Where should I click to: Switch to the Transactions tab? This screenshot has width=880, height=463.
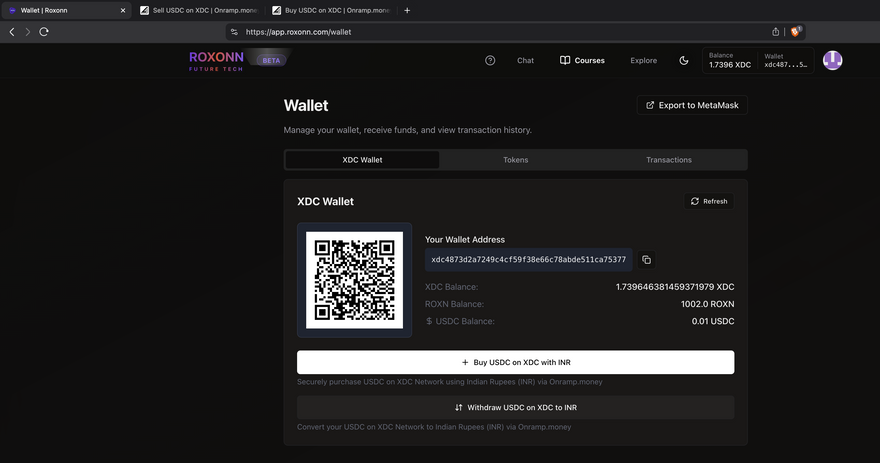tap(669, 160)
